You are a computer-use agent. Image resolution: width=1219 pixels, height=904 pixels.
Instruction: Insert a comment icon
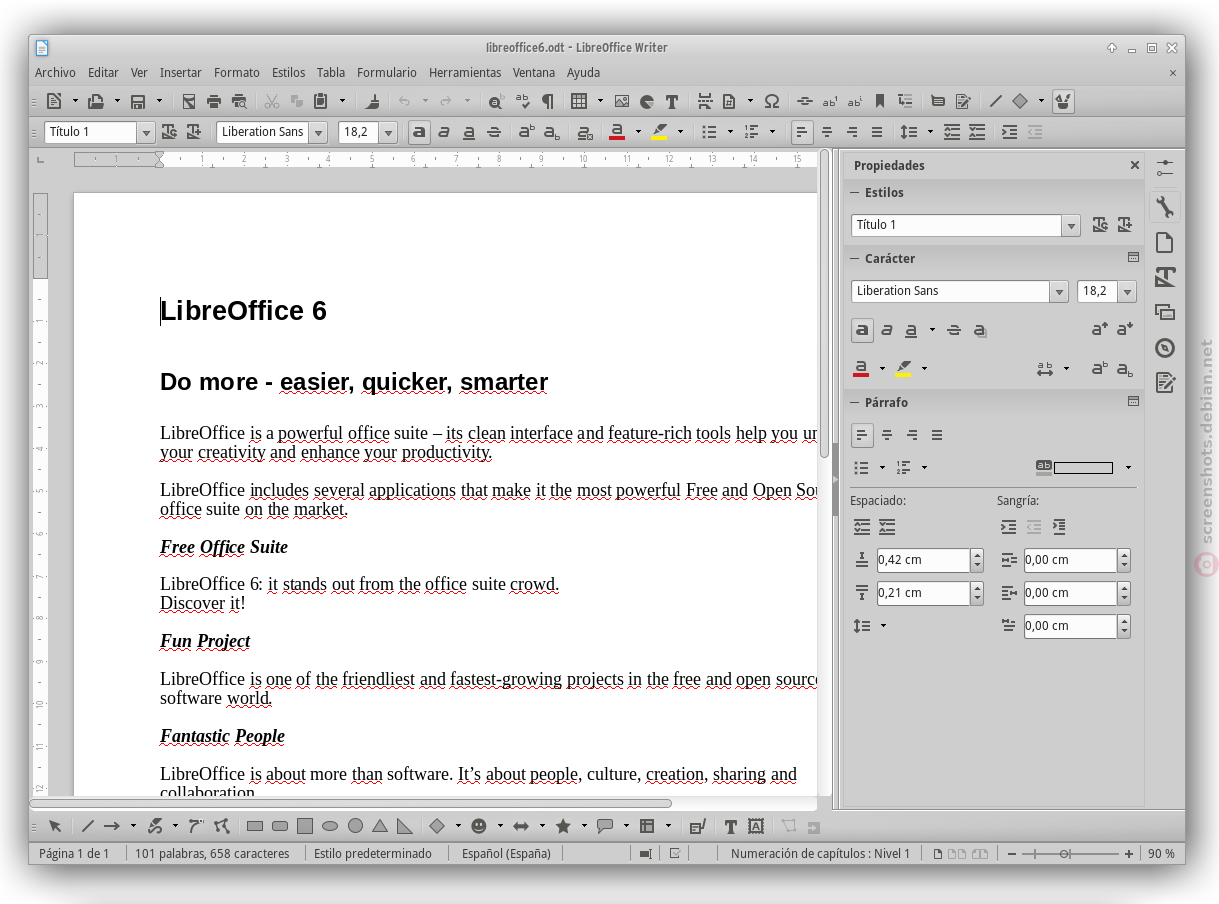tap(938, 101)
